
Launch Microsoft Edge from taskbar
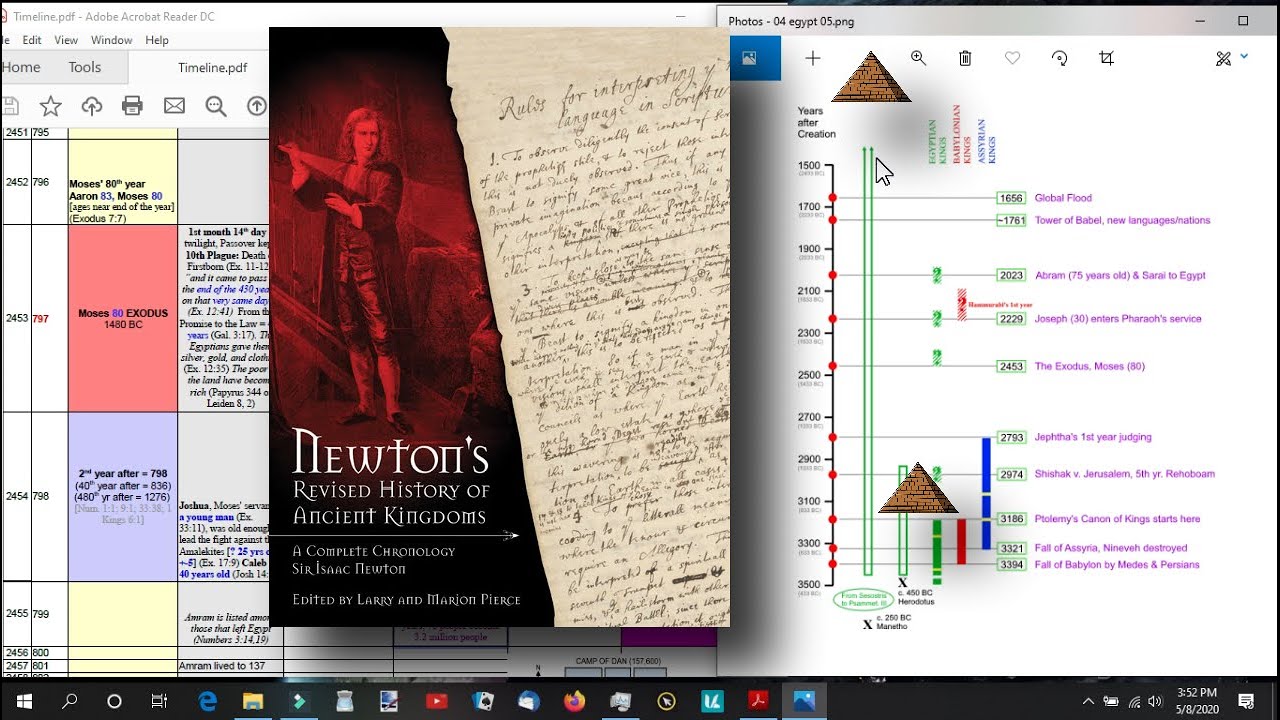[x=207, y=701]
